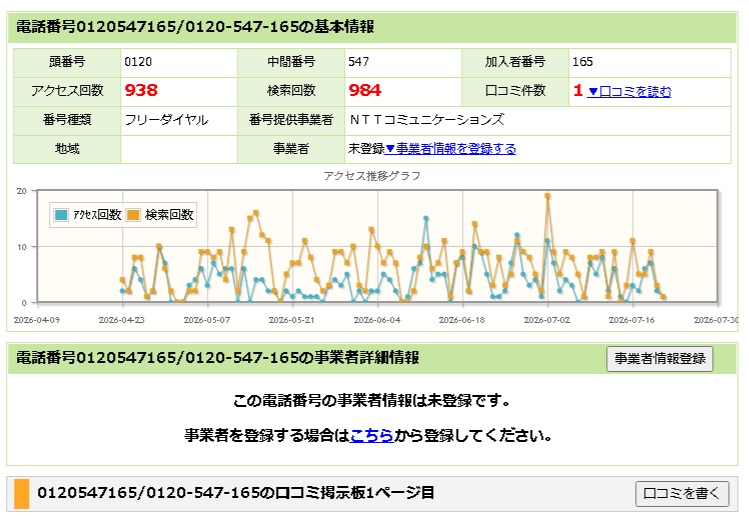Click 事業者情報を登録する link
Screen dimensions: 749x516
pyautogui.click(x=450, y=149)
